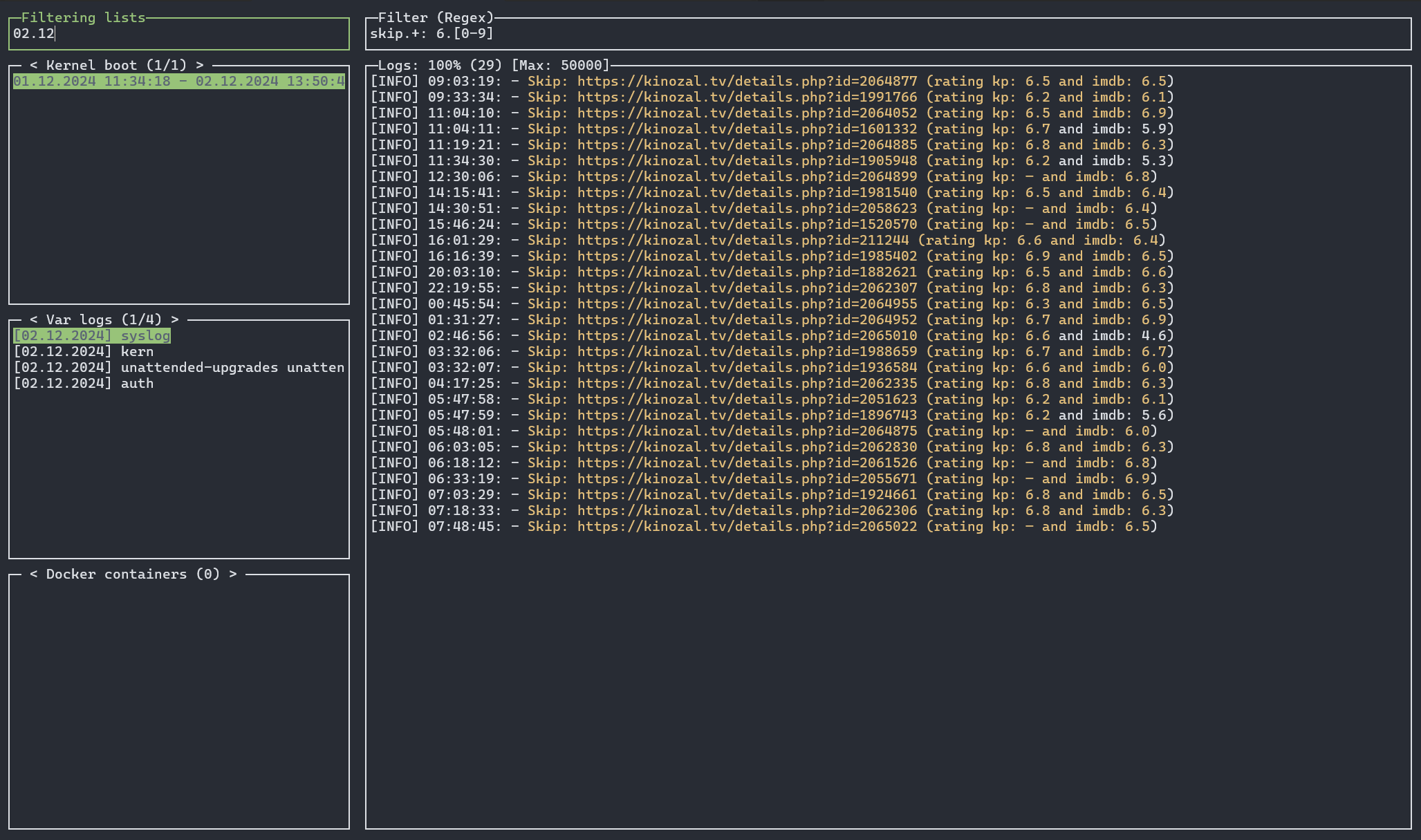The height and width of the screenshot is (840, 1421).
Task: Click the log line at 16:16:39
Action: pos(772,256)
